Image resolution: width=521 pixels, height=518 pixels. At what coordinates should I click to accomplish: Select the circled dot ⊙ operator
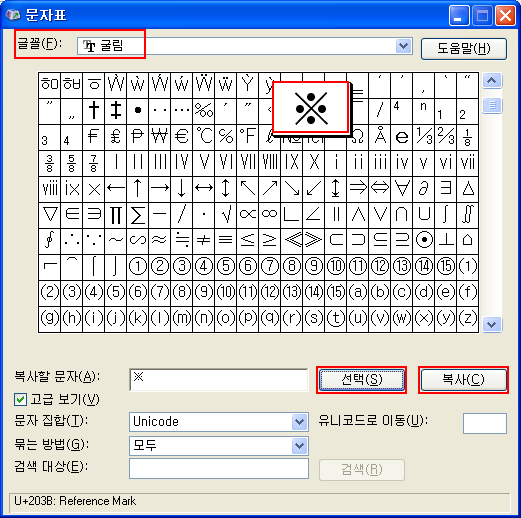424,241
